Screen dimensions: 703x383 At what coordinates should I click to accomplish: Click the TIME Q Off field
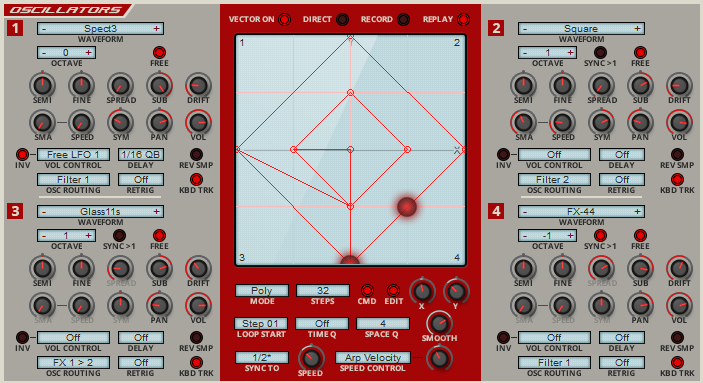click(x=322, y=323)
